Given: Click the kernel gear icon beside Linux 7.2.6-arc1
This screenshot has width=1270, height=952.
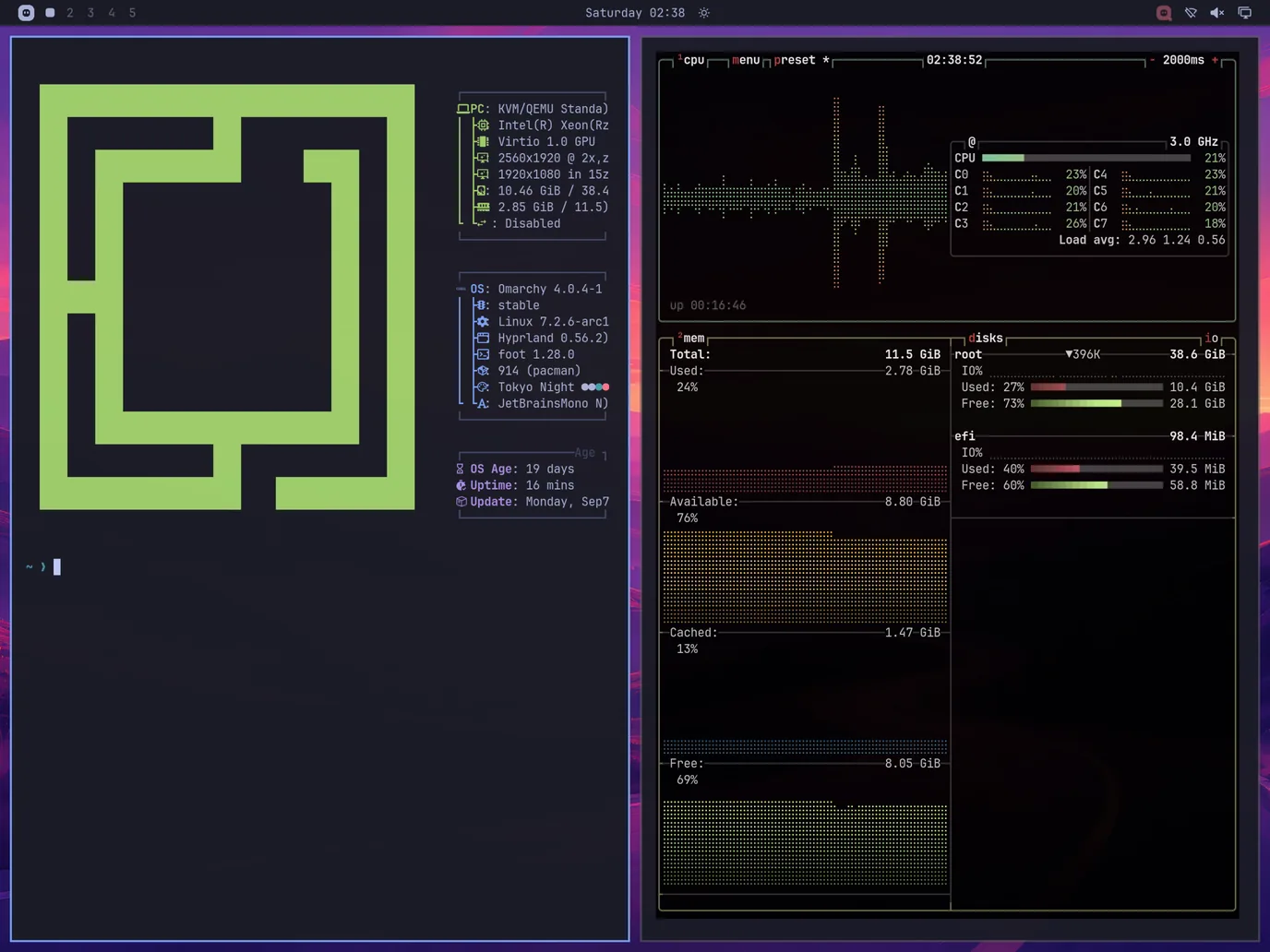Looking at the screenshot, I should [483, 322].
